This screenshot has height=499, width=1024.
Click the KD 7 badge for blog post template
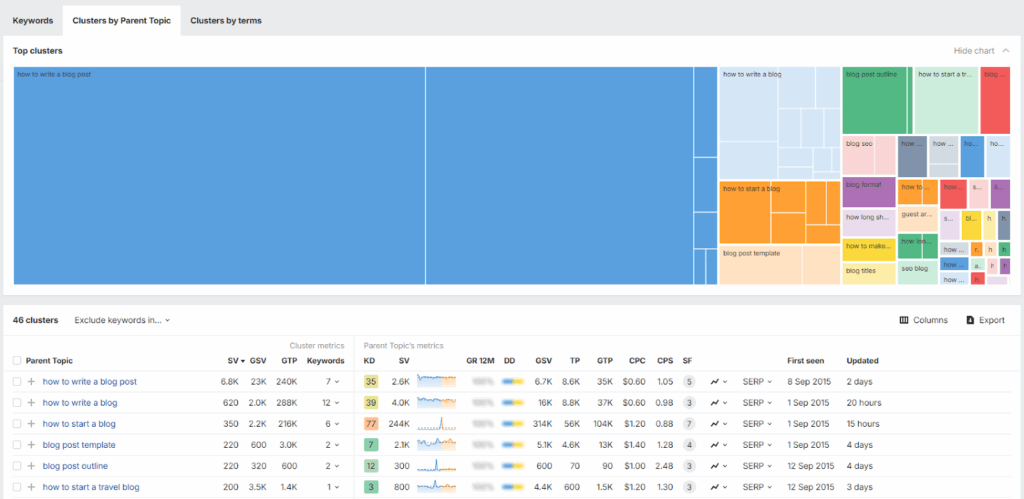[x=371, y=445]
